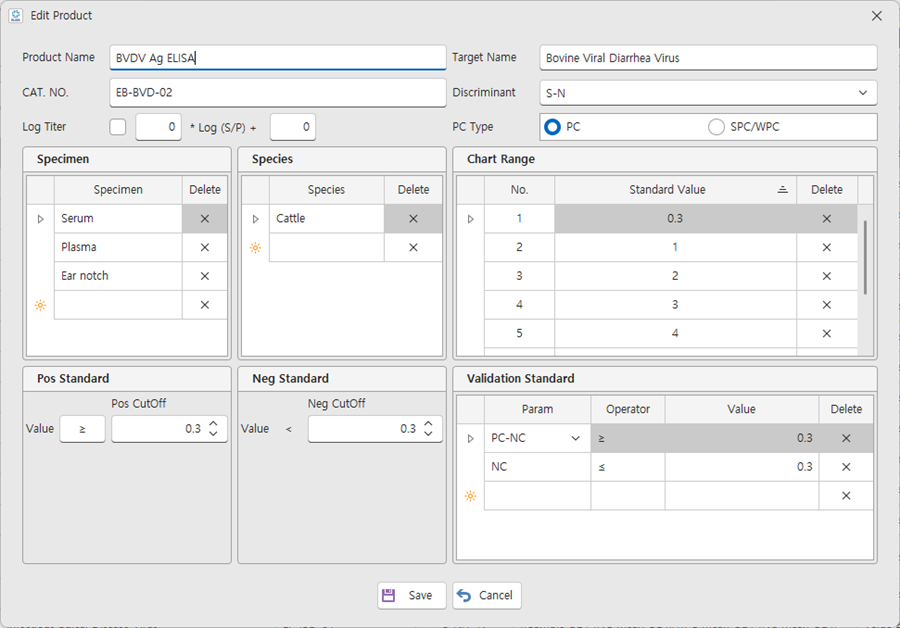Viewport: 900px width, 628px height.
Task: Cancel editing the product
Action: click(487, 595)
